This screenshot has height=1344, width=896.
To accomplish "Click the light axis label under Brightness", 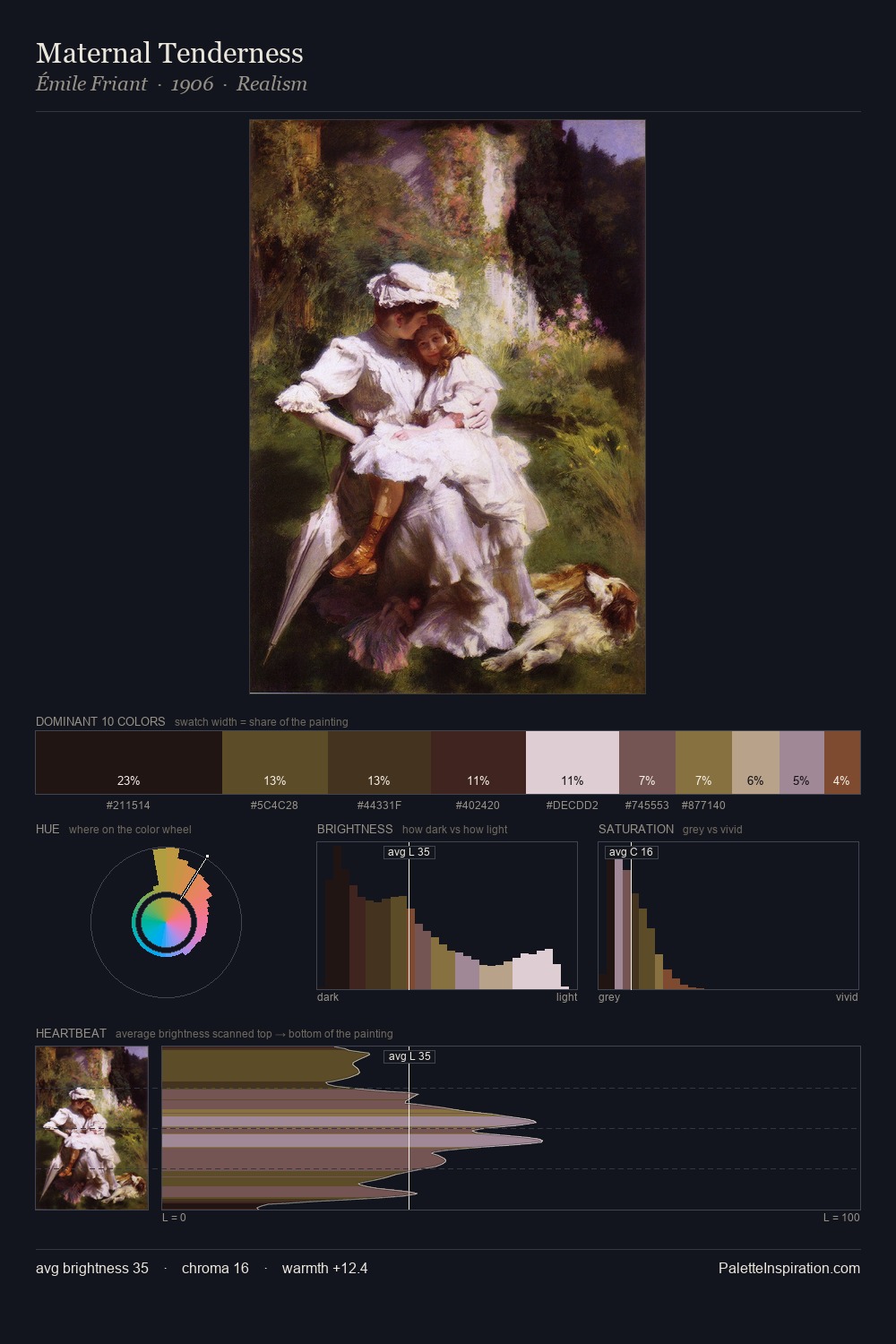I will tap(567, 997).
